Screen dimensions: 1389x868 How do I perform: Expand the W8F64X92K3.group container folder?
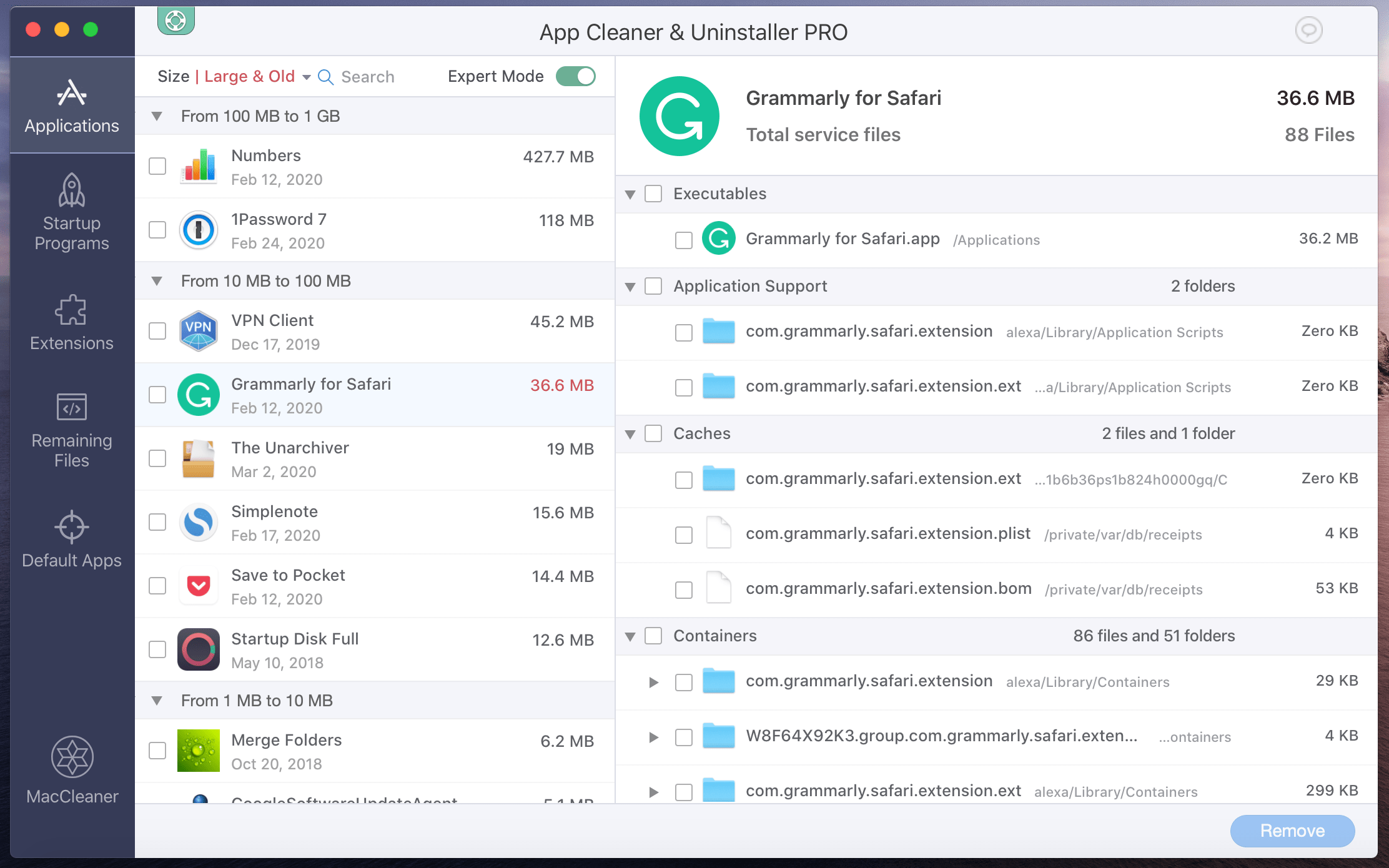click(654, 737)
